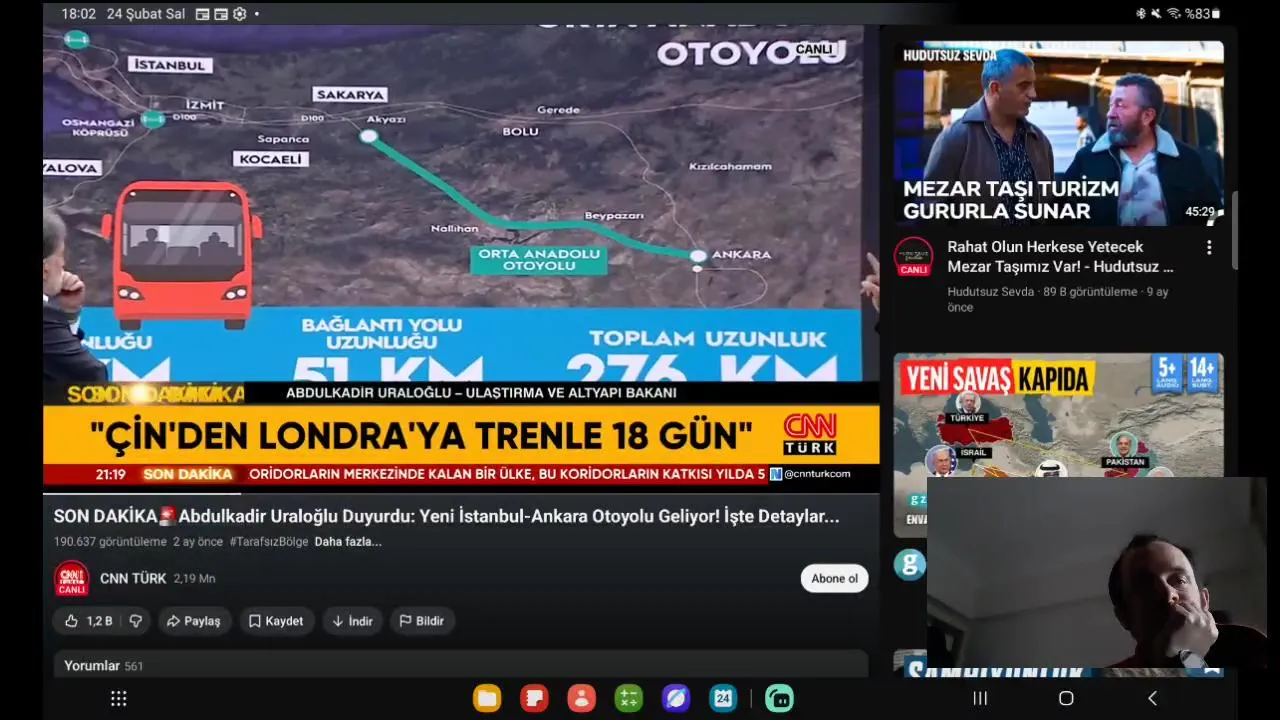This screenshot has width=1280, height=720.
Task: Open Yorumlar comments section
Action: click(x=461, y=665)
